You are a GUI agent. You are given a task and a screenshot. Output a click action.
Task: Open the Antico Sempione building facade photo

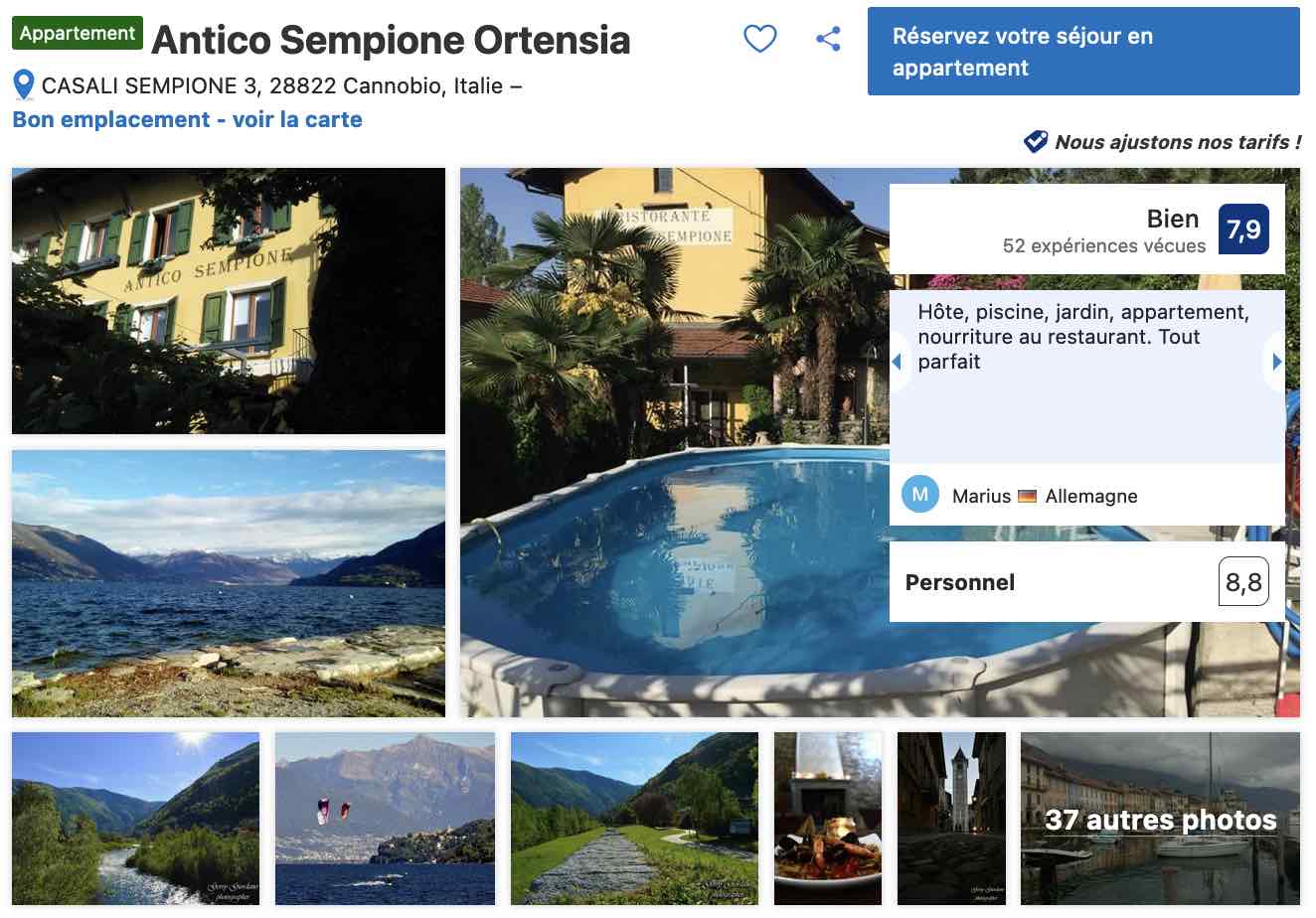tap(229, 301)
